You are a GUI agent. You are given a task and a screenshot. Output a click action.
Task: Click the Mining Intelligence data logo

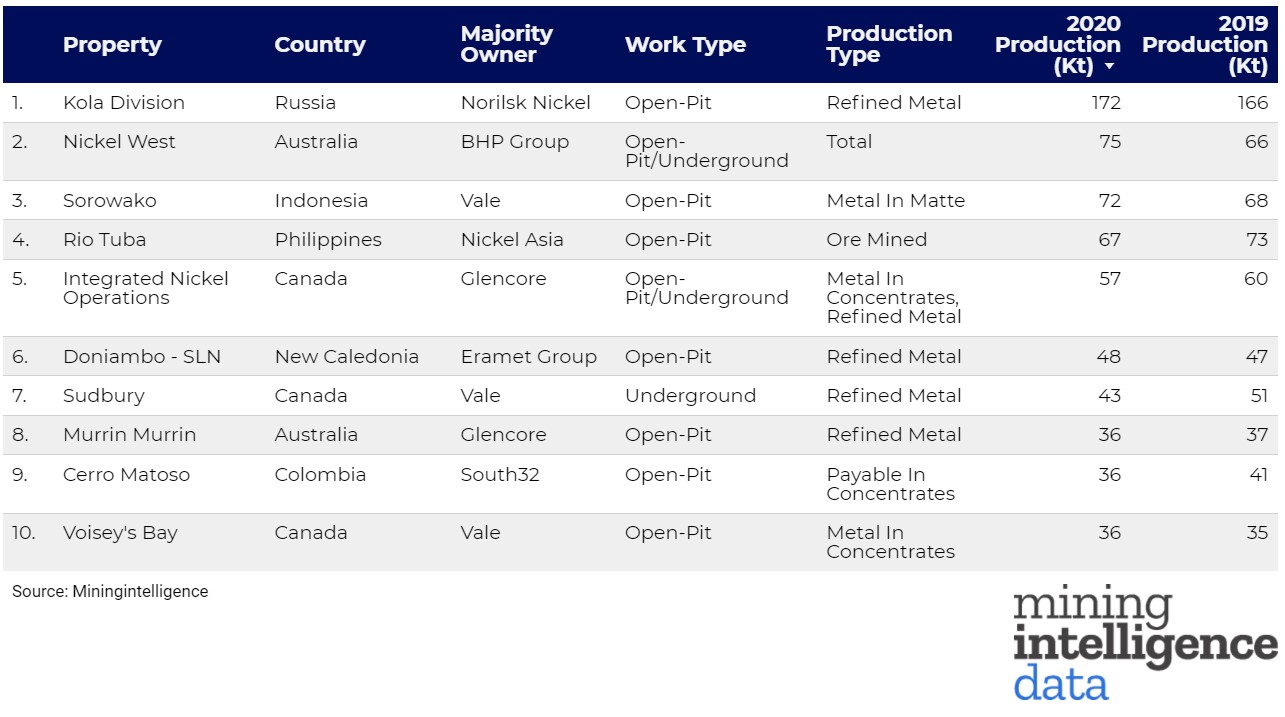coord(1144,644)
